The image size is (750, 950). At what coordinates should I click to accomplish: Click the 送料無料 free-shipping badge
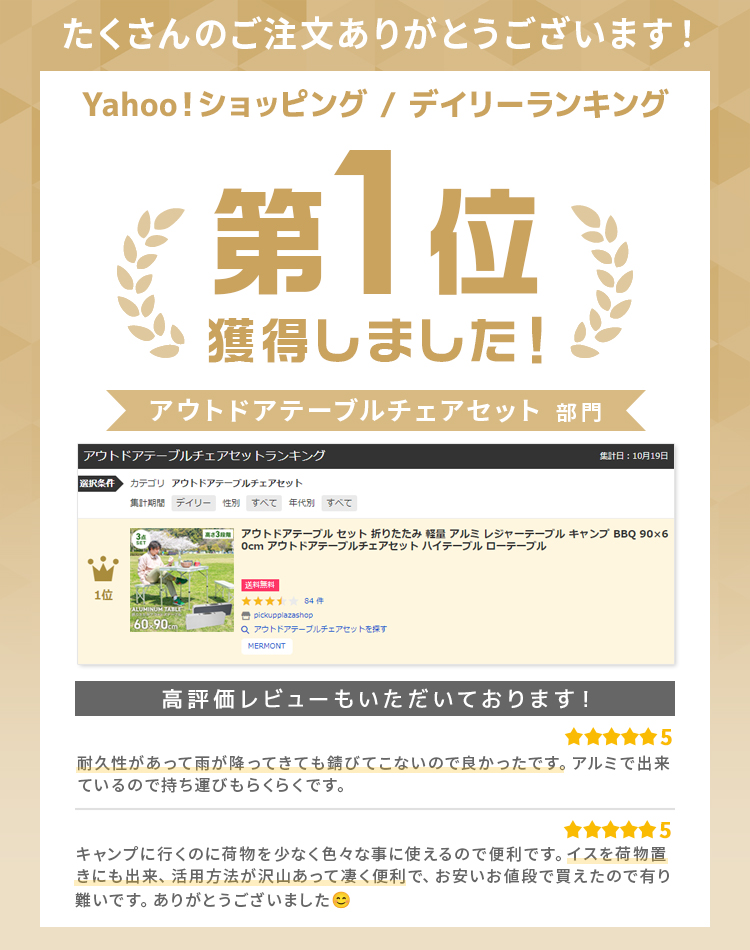(x=260, y=585)
